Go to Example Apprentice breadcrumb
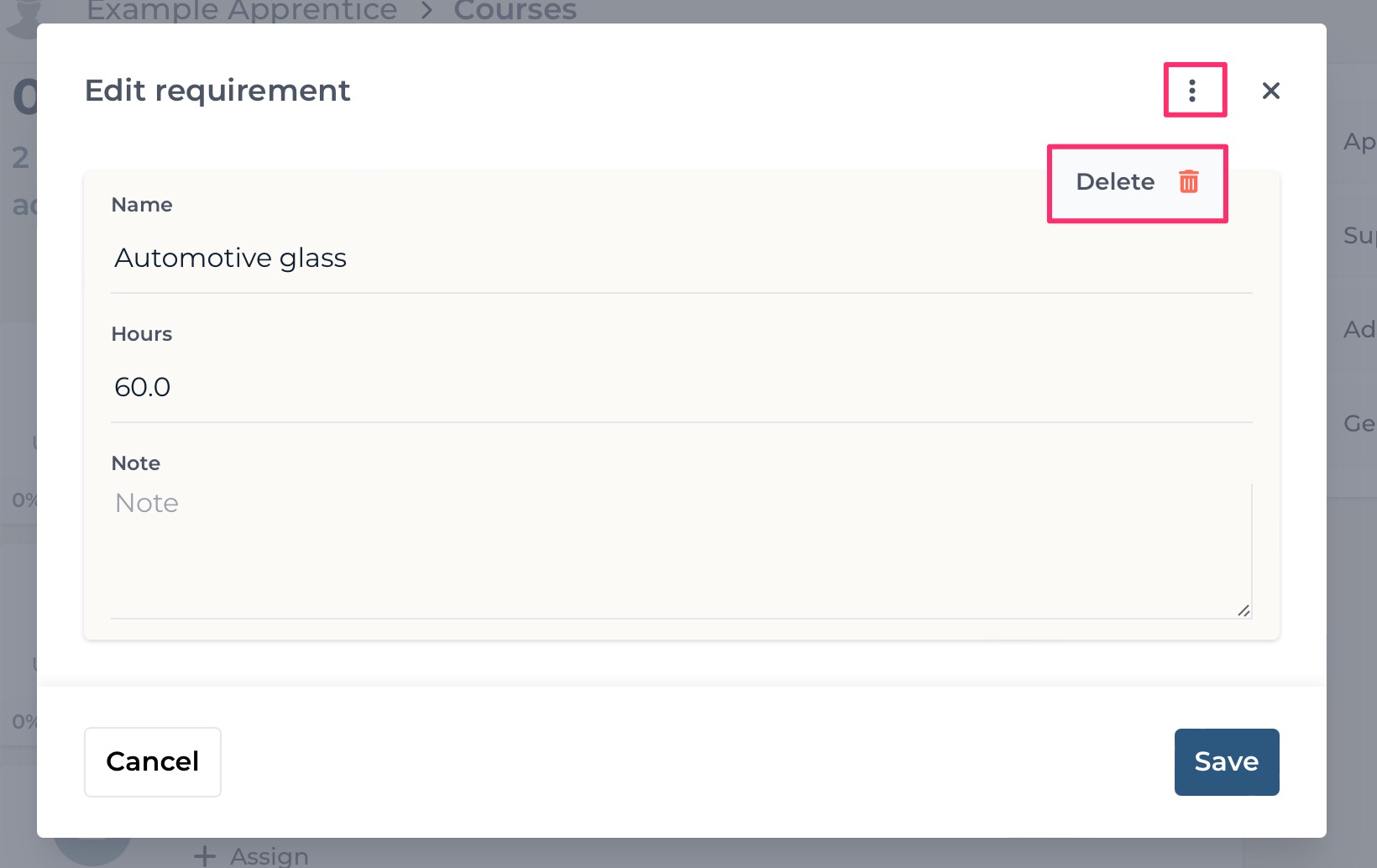The image size is (1377, 868). pyautogui.click(x=242, y=11)
